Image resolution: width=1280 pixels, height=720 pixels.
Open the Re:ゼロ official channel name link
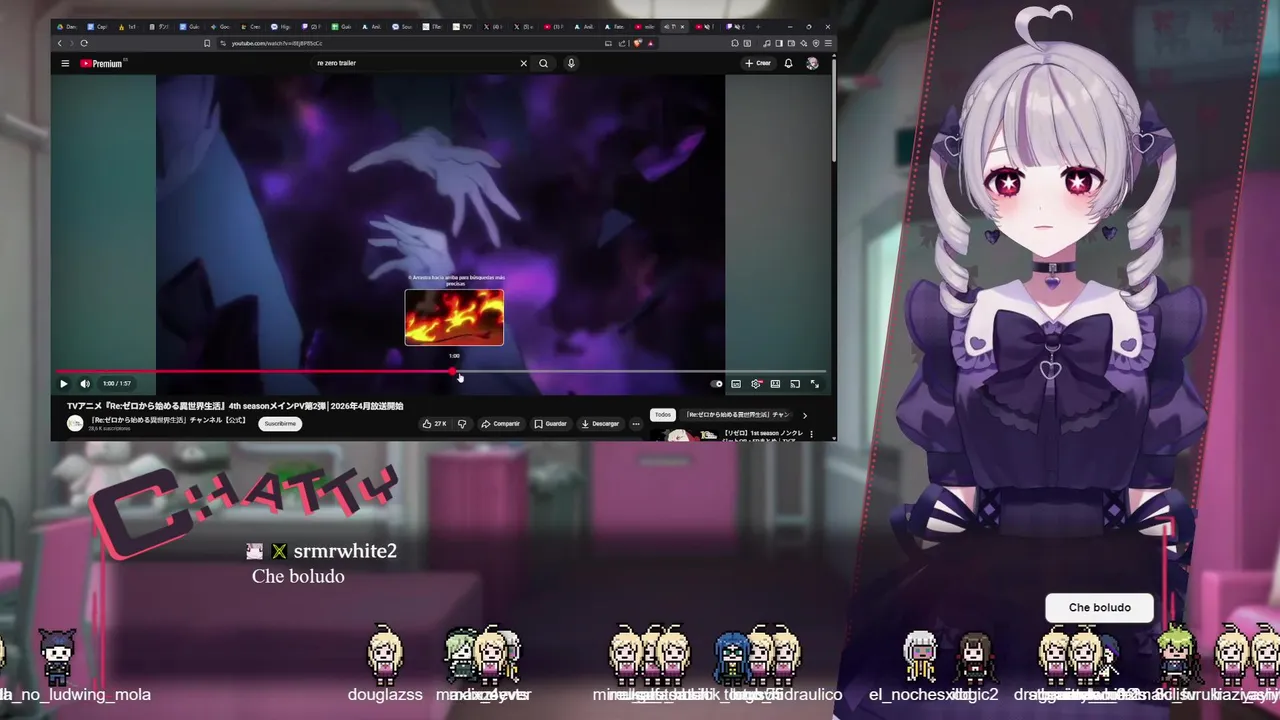168,420
